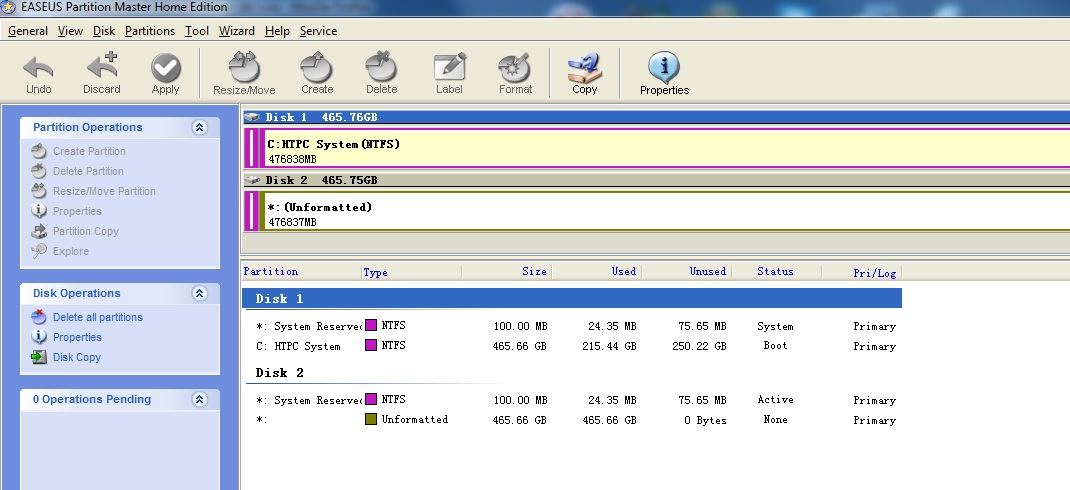Click the Disk Copy sidebar icon
The image size is (1070, 490).
(x=40, y=357)
